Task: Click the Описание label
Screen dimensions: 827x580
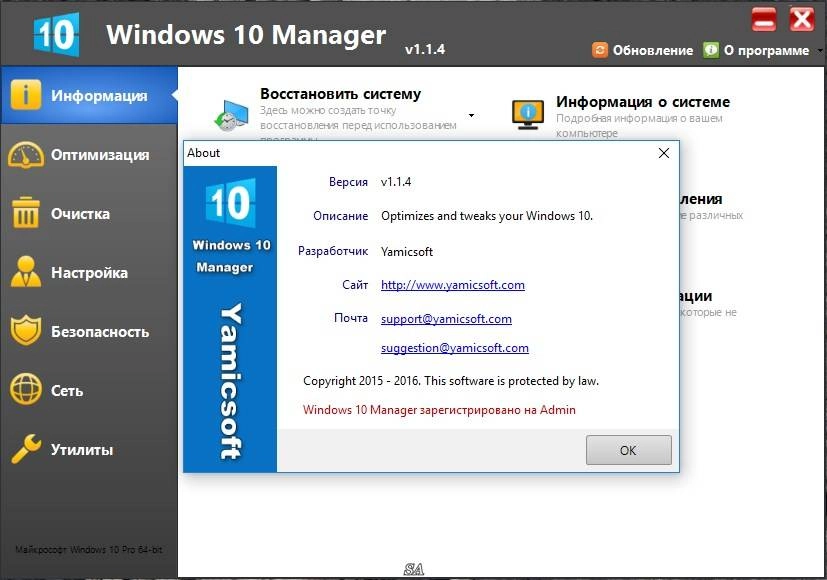Action: pyautogui.click(x=340, y=216)
